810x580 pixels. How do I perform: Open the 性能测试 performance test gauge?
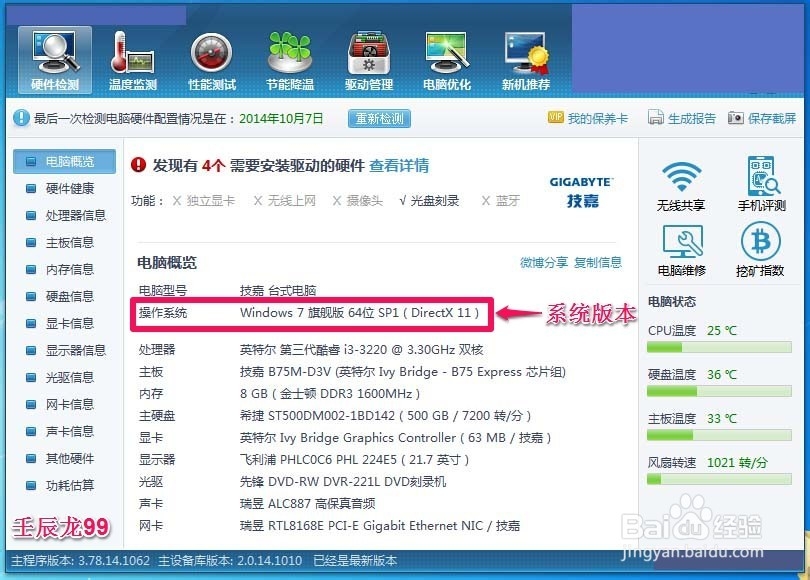point(212,60)
